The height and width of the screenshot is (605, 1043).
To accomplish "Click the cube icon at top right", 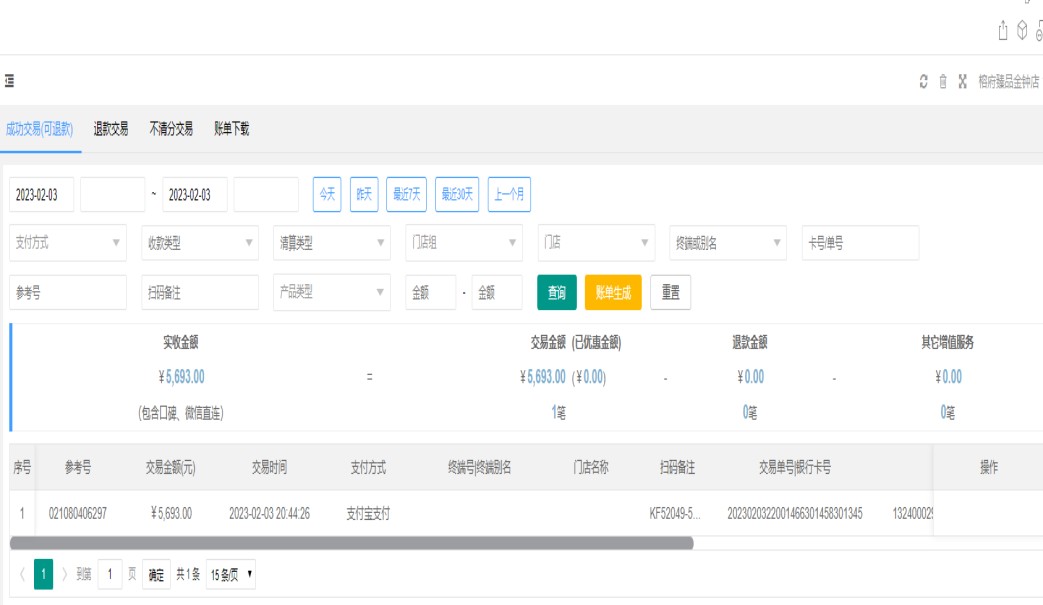I will pos(1022,31).
